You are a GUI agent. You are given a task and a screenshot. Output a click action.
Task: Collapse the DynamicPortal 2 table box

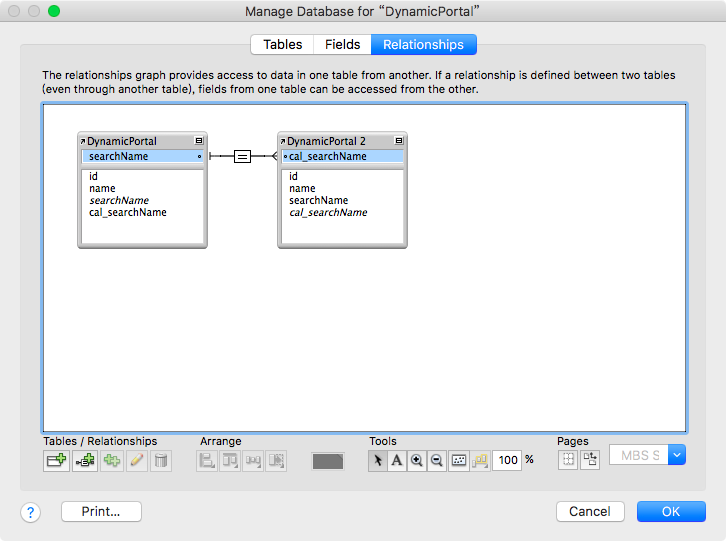399,140
